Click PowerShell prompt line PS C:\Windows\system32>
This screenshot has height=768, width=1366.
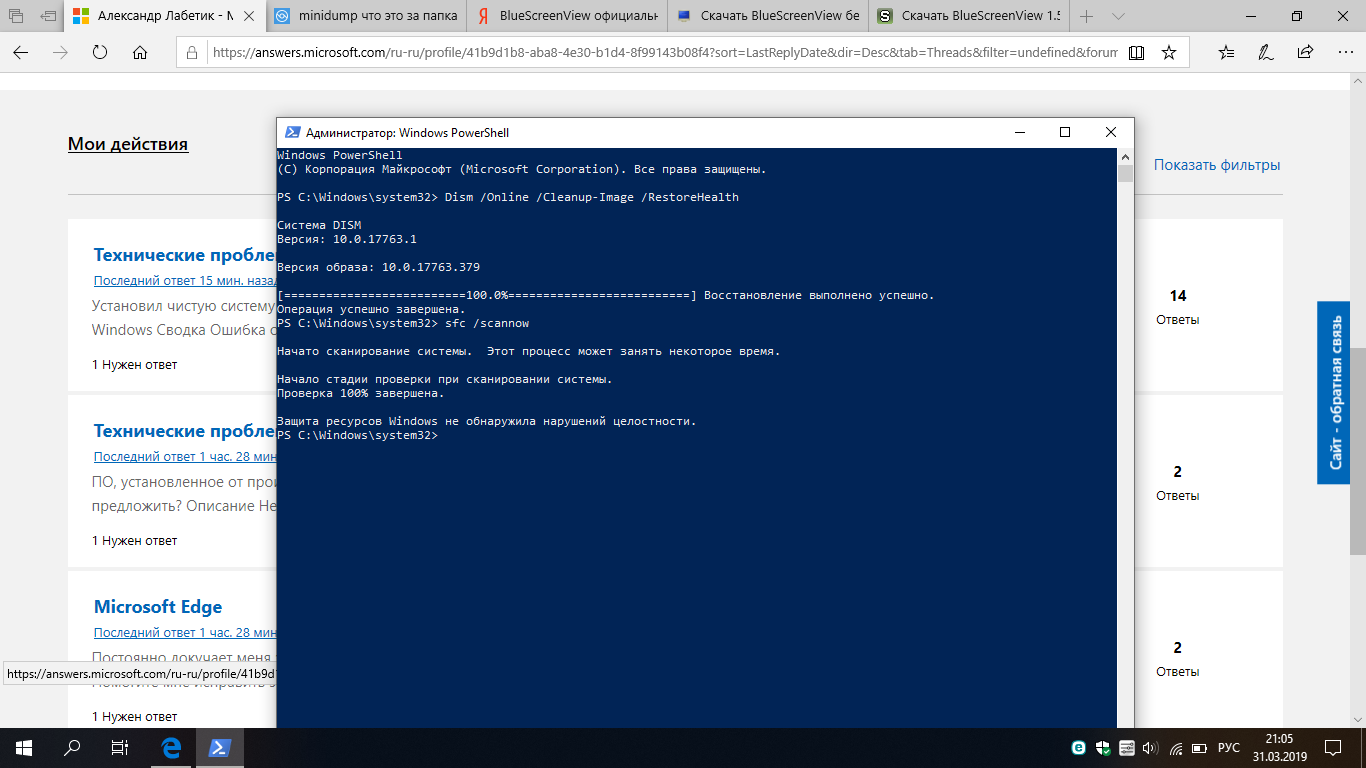pyautogui.click(x=357, y=436)
